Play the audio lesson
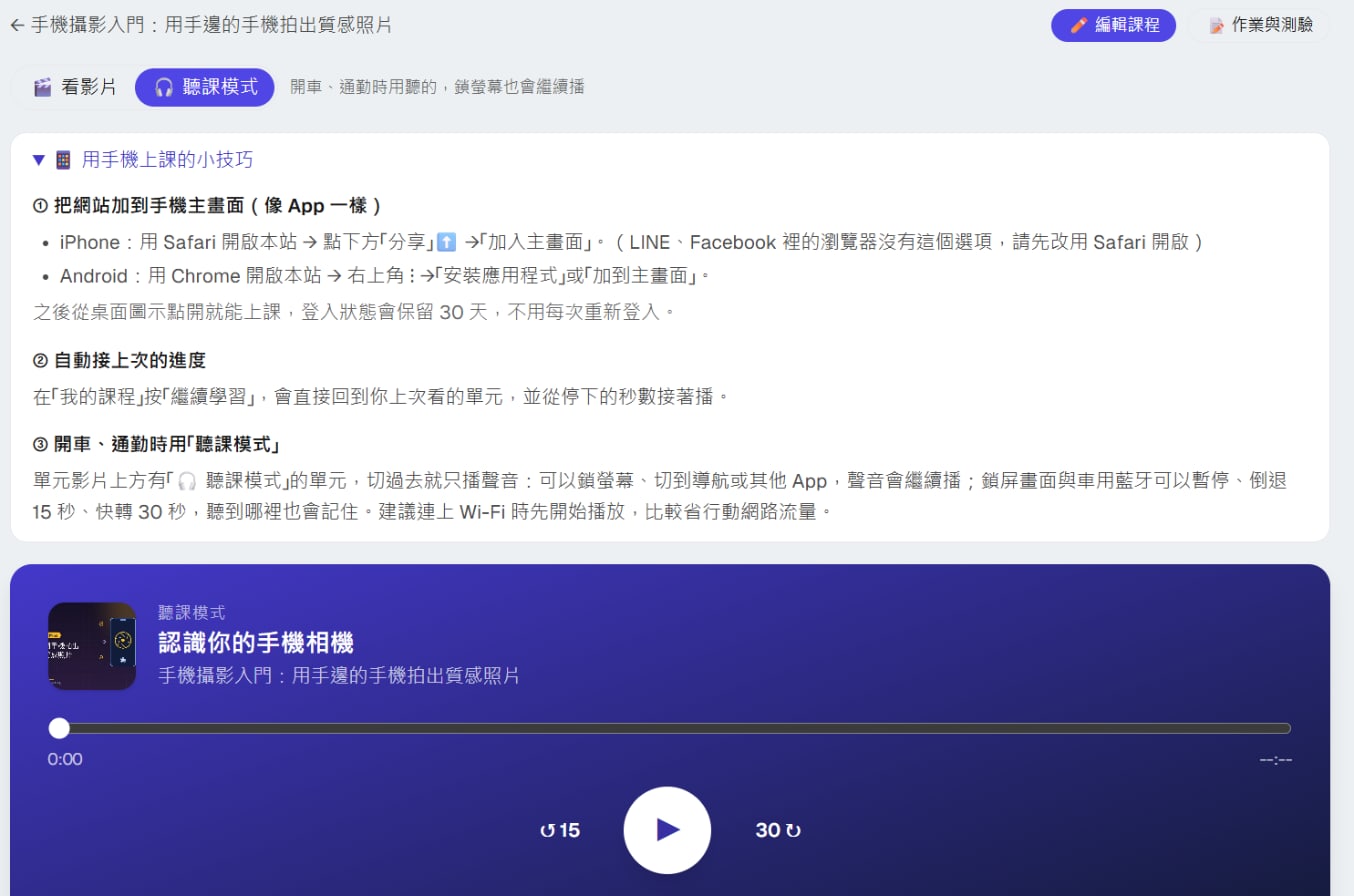This screenshot has height=896, width=1354. point(667,830)
